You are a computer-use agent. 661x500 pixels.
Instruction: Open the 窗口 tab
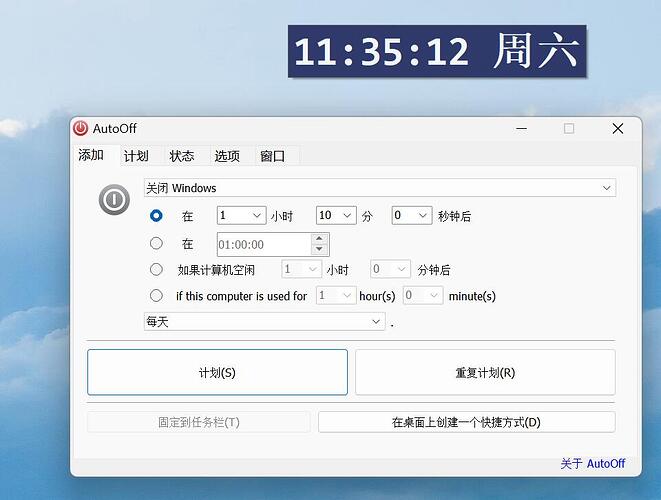click(x=272, y=156)
